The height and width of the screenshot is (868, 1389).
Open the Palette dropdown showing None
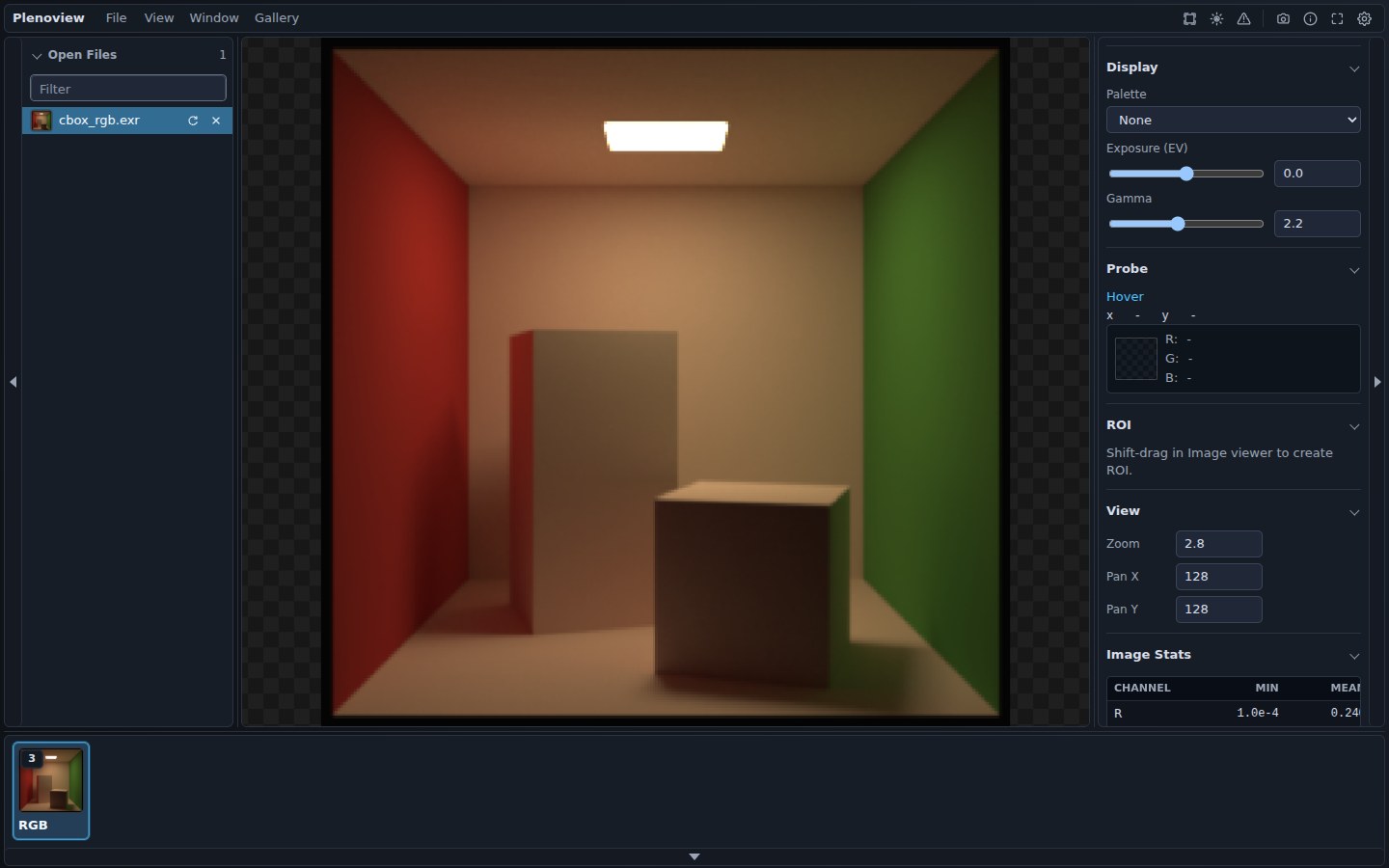click(1233, 120)
